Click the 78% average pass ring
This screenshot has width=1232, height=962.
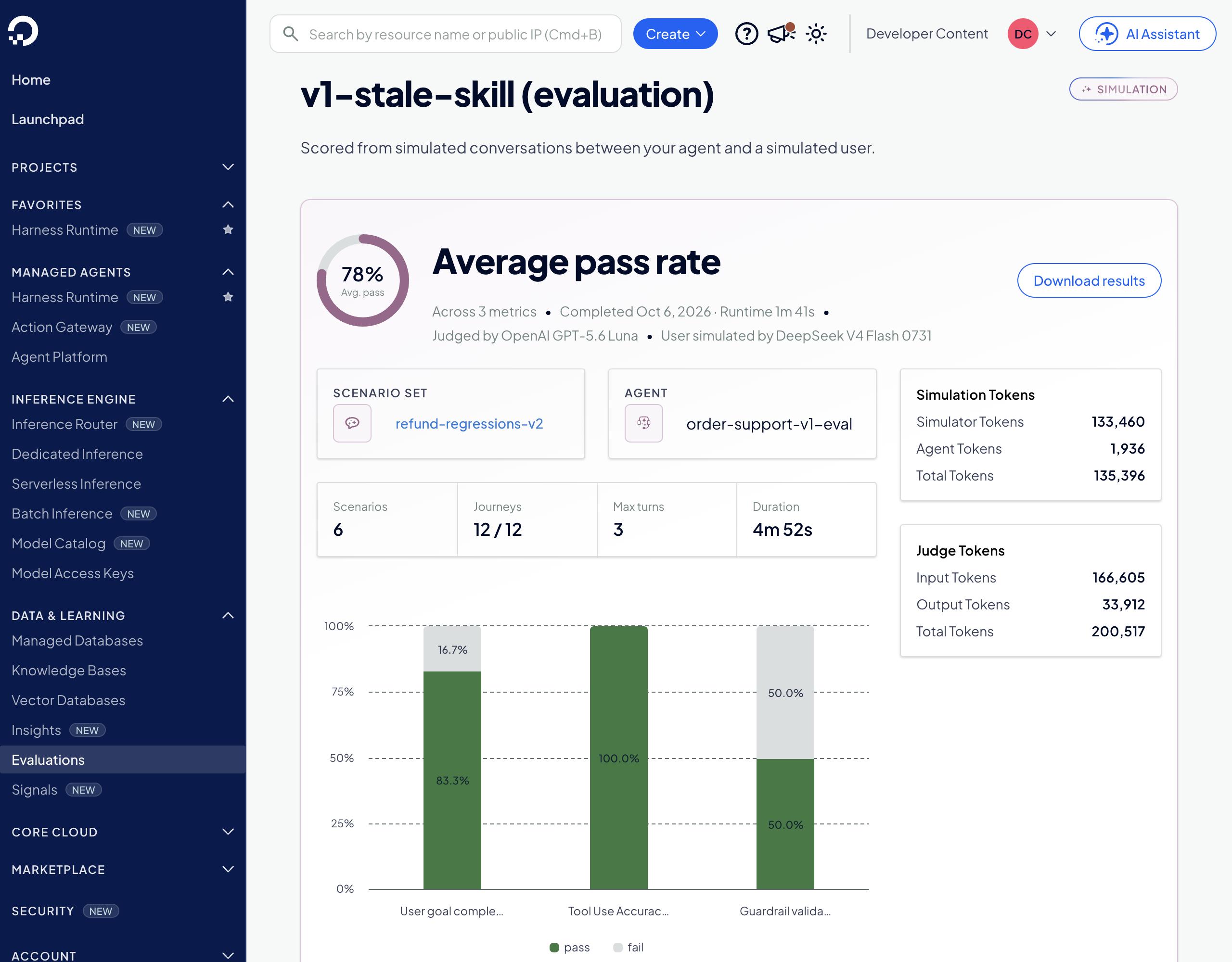coord(363,280)
